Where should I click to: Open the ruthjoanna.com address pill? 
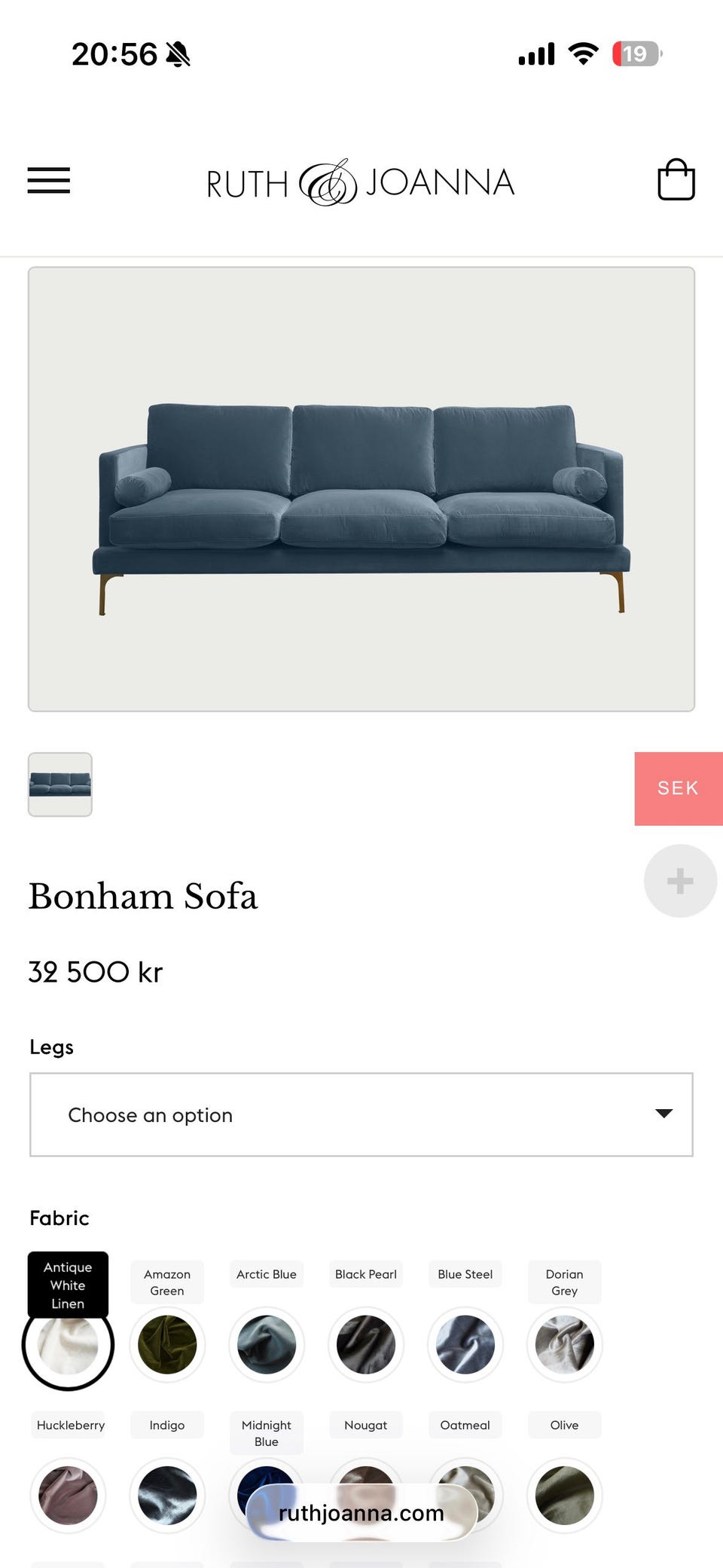(x=361, y=1513)
